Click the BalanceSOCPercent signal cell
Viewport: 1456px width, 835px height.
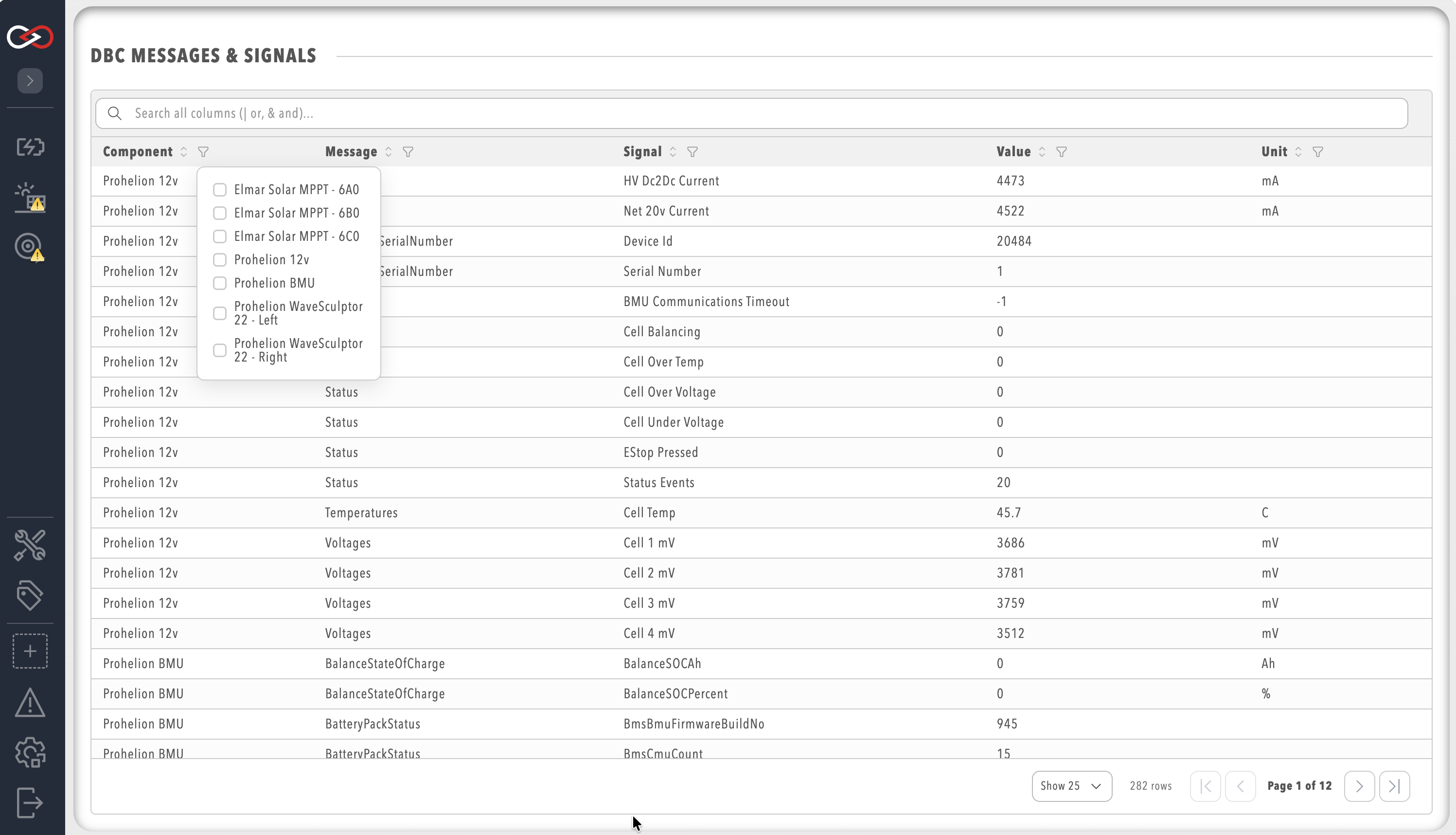click(x=675, y=694)
